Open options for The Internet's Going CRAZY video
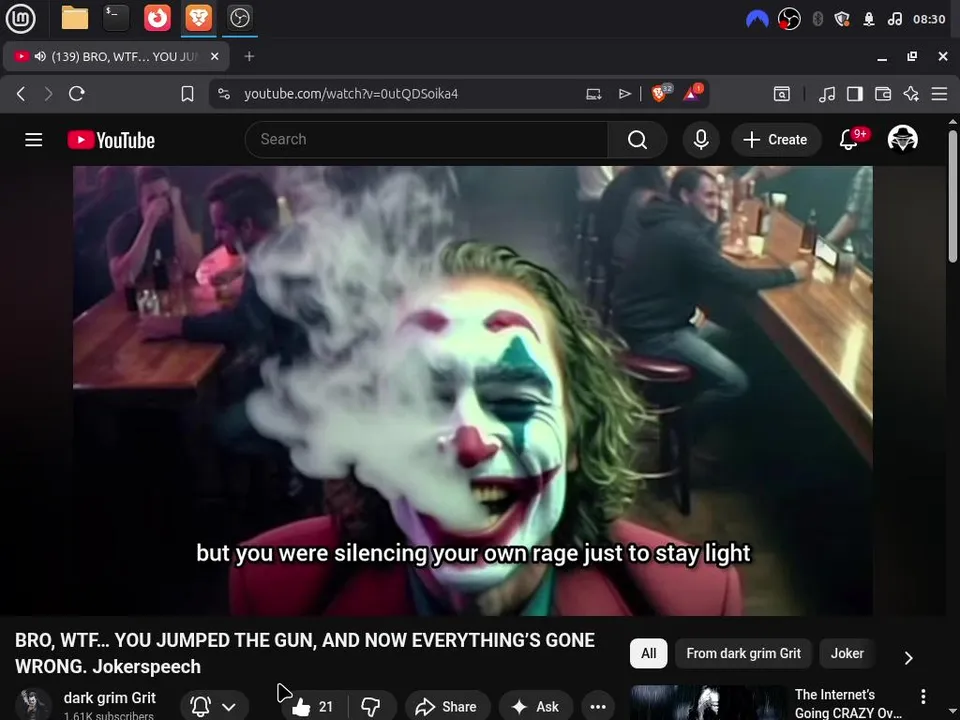 tap(923, 696)
